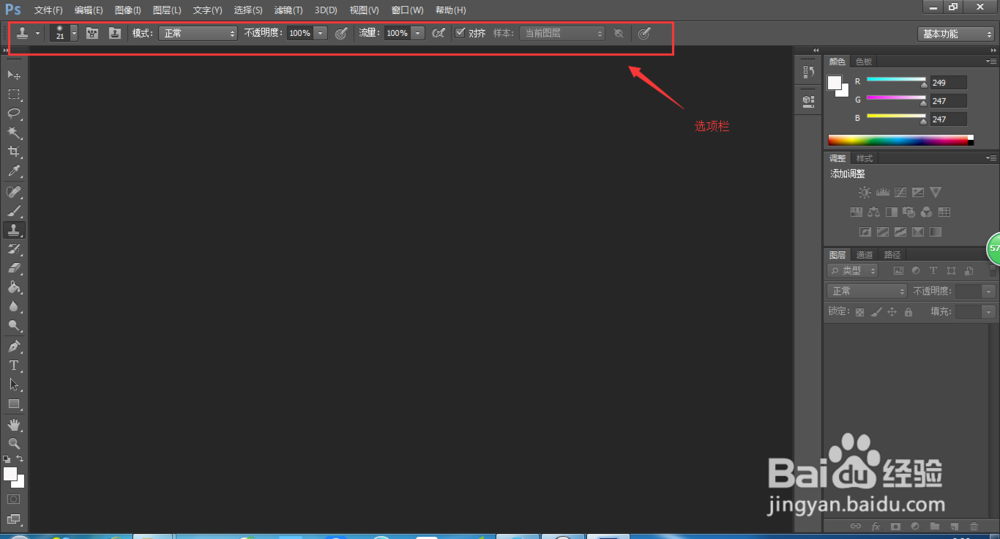Click the toolbar foreground color swatch
Screen dimensions: 1000x539
tap(9, 474)
